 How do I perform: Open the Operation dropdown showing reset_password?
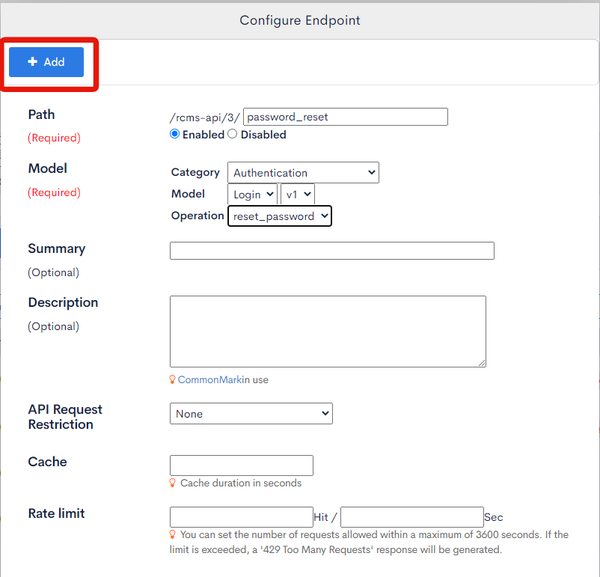coord(280,216)
